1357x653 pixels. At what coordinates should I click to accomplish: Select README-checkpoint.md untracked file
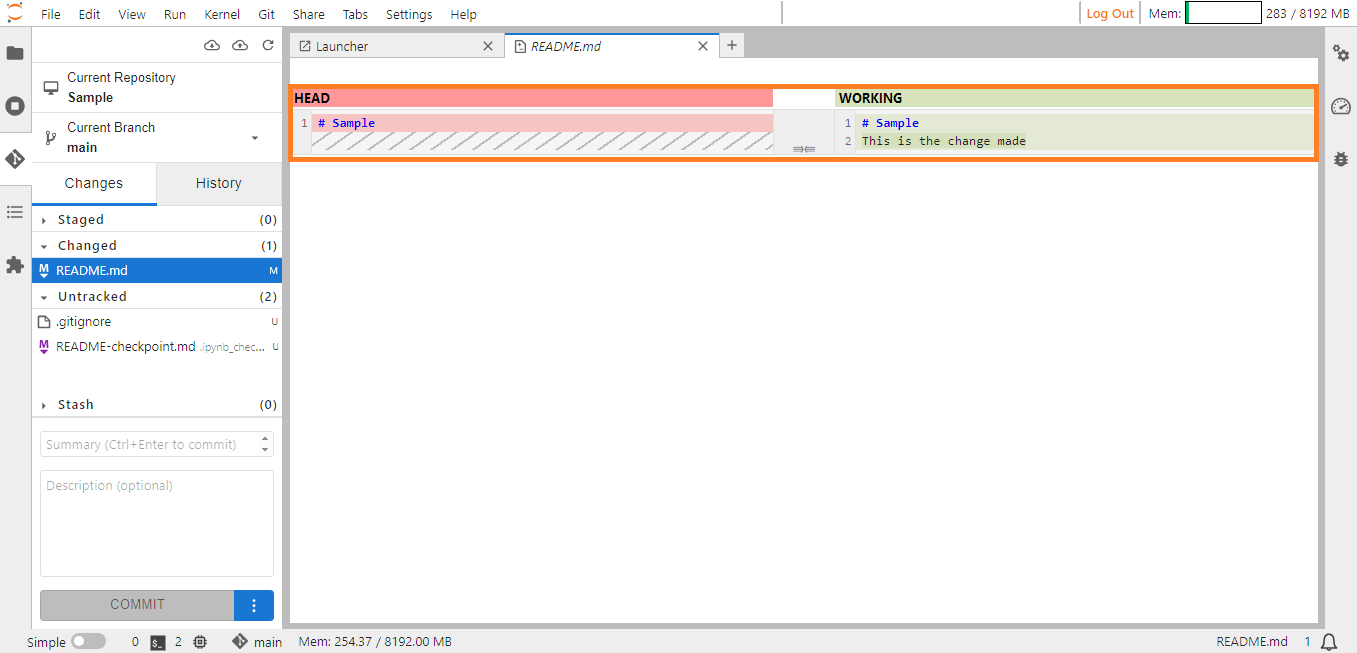[157, 347]
